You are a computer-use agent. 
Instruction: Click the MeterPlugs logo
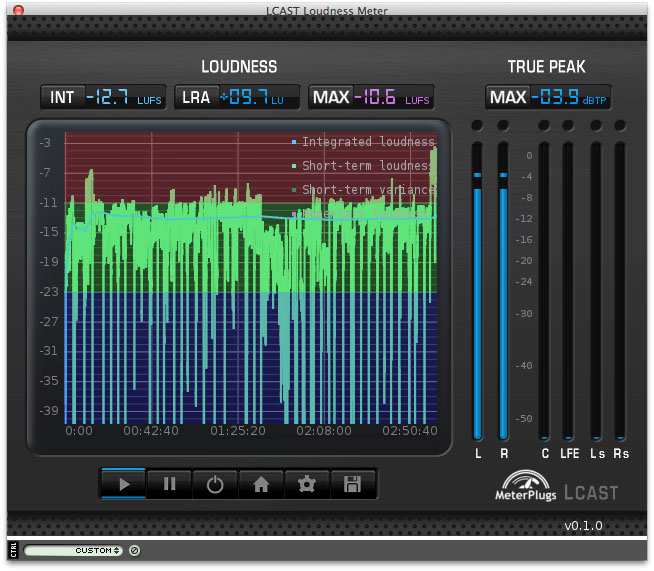[x=526, y=485]
